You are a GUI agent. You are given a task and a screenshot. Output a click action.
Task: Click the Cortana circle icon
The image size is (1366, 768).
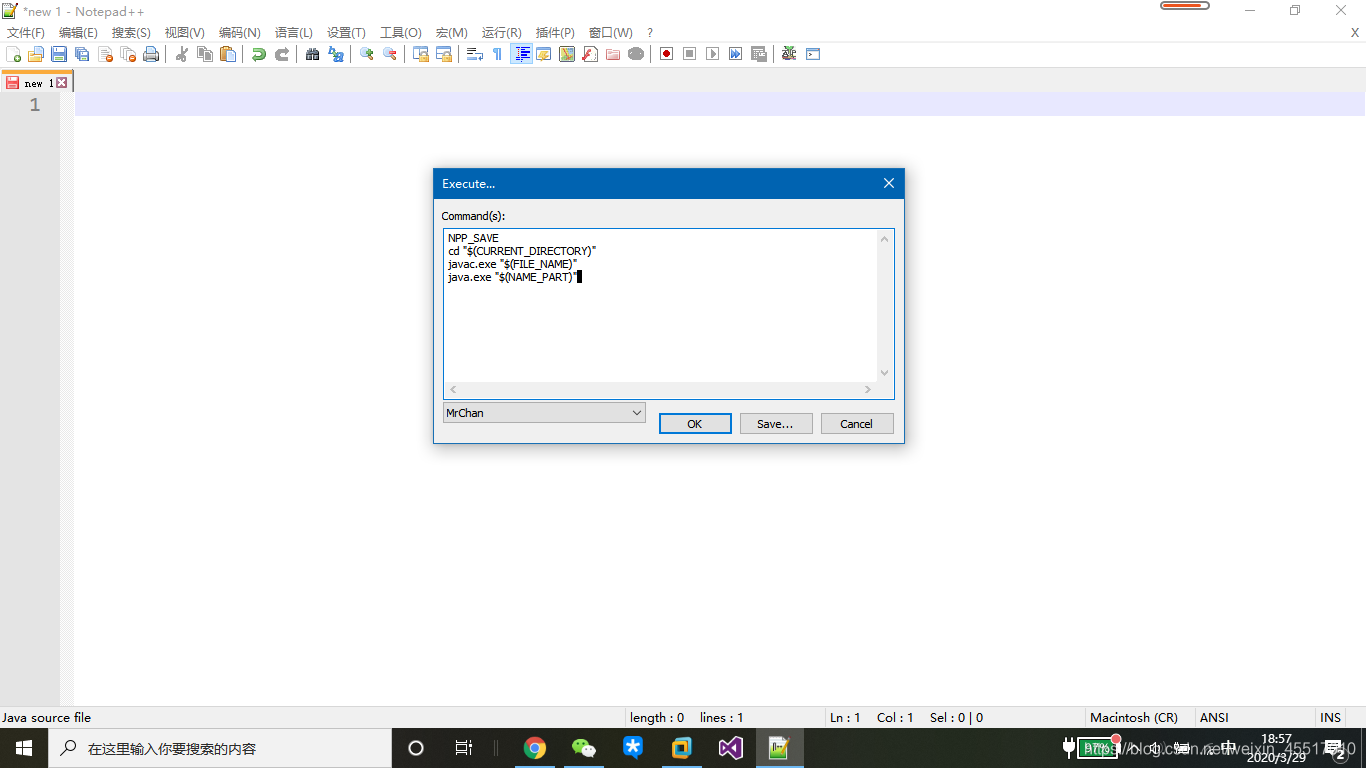click(x=416, y=748)
